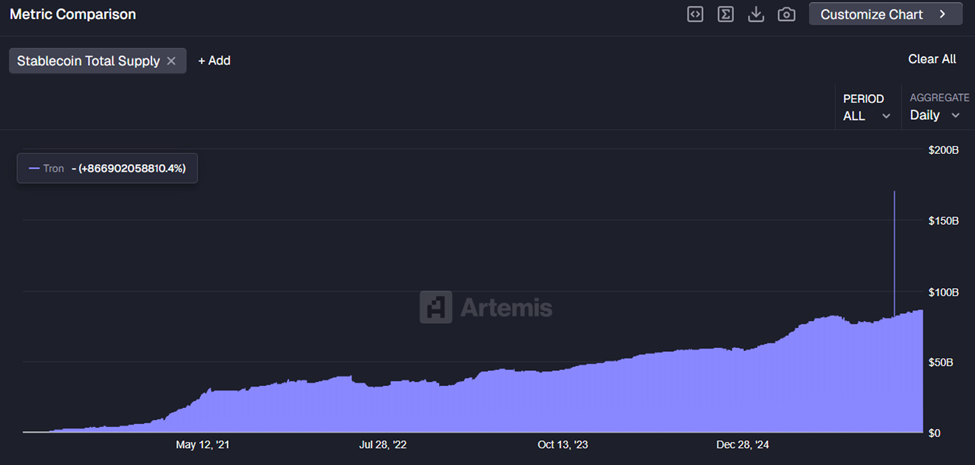Add another metric with + Add
The height and width of the screenshot is (465, 975).
pyautogui.click(x=214, y=61)
